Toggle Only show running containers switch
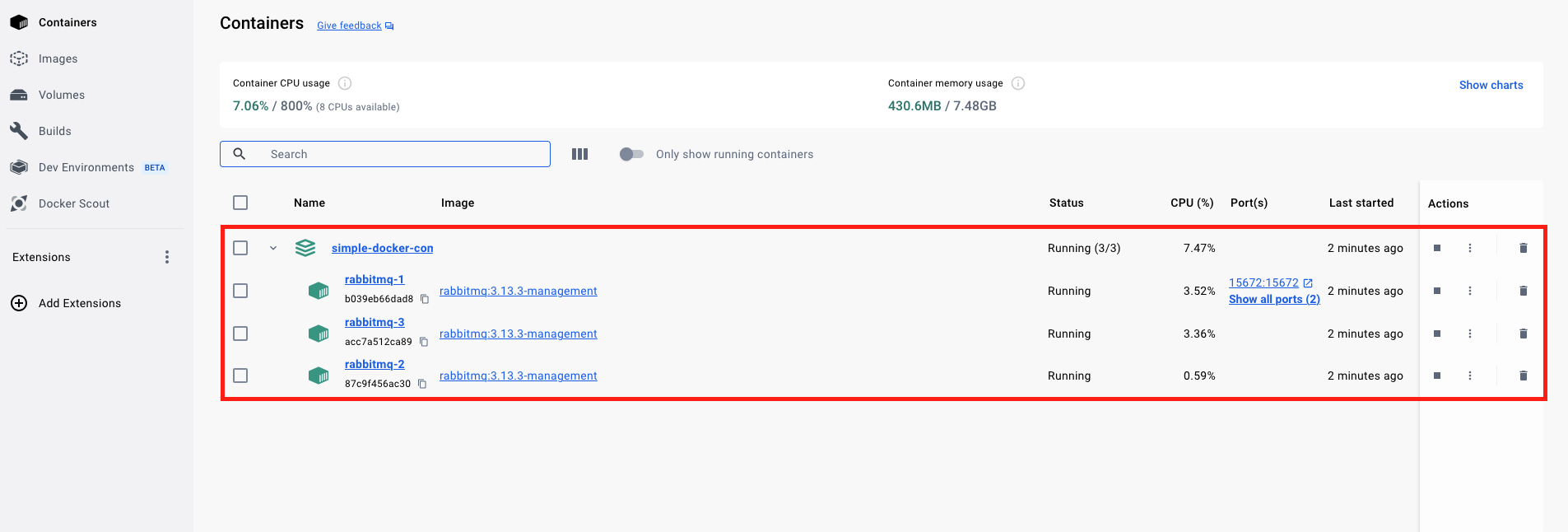 point(631,154)
